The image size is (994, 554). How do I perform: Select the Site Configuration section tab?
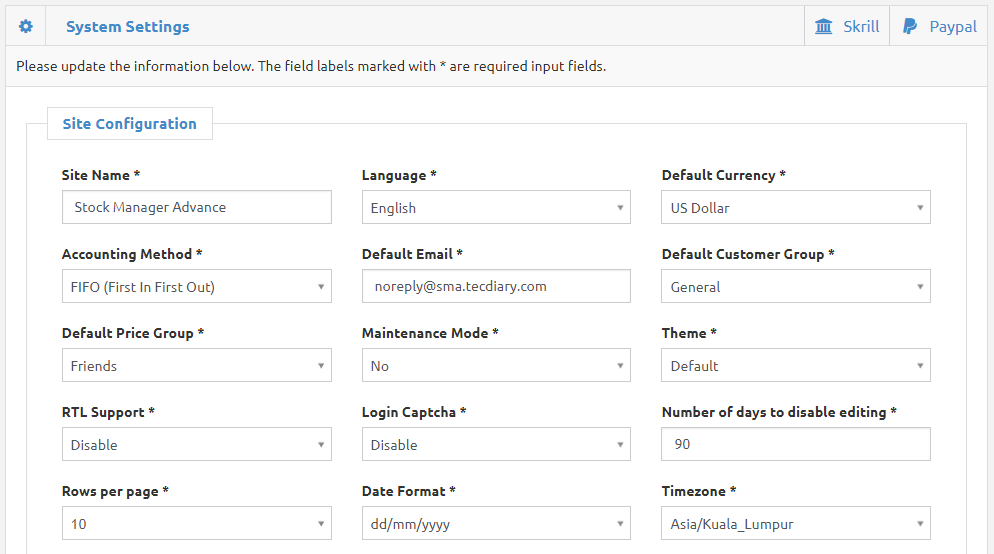130,124
